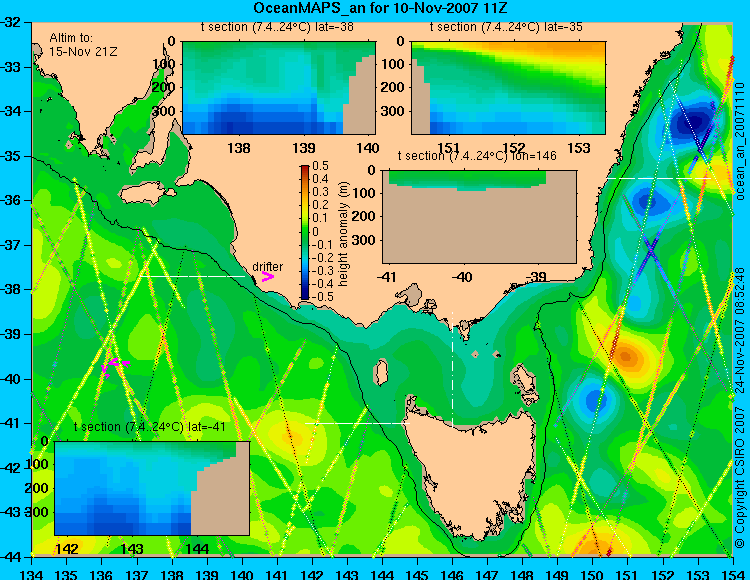This screenshot has width=750, height=580.
Task: Click the "t section (7.4..24°C) lat=-38" inset title
Action: point(277,27)
